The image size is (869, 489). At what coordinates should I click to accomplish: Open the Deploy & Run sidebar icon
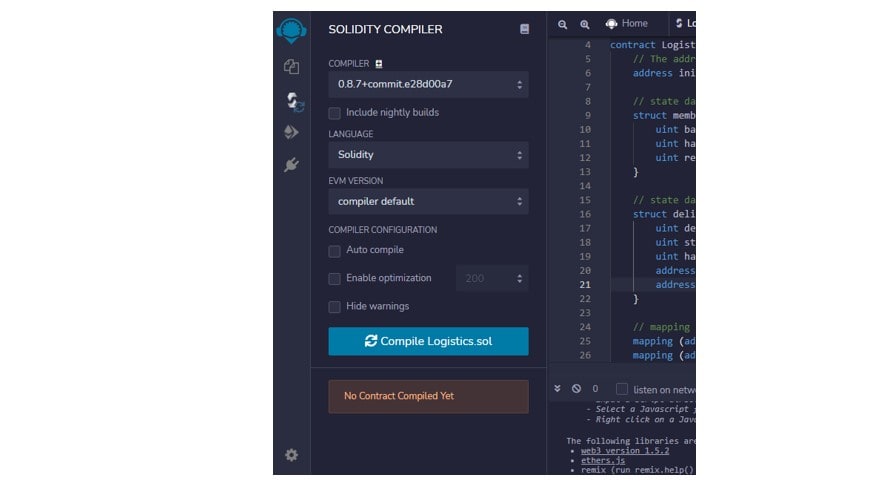pyautogui.click(x=292, y=132)
